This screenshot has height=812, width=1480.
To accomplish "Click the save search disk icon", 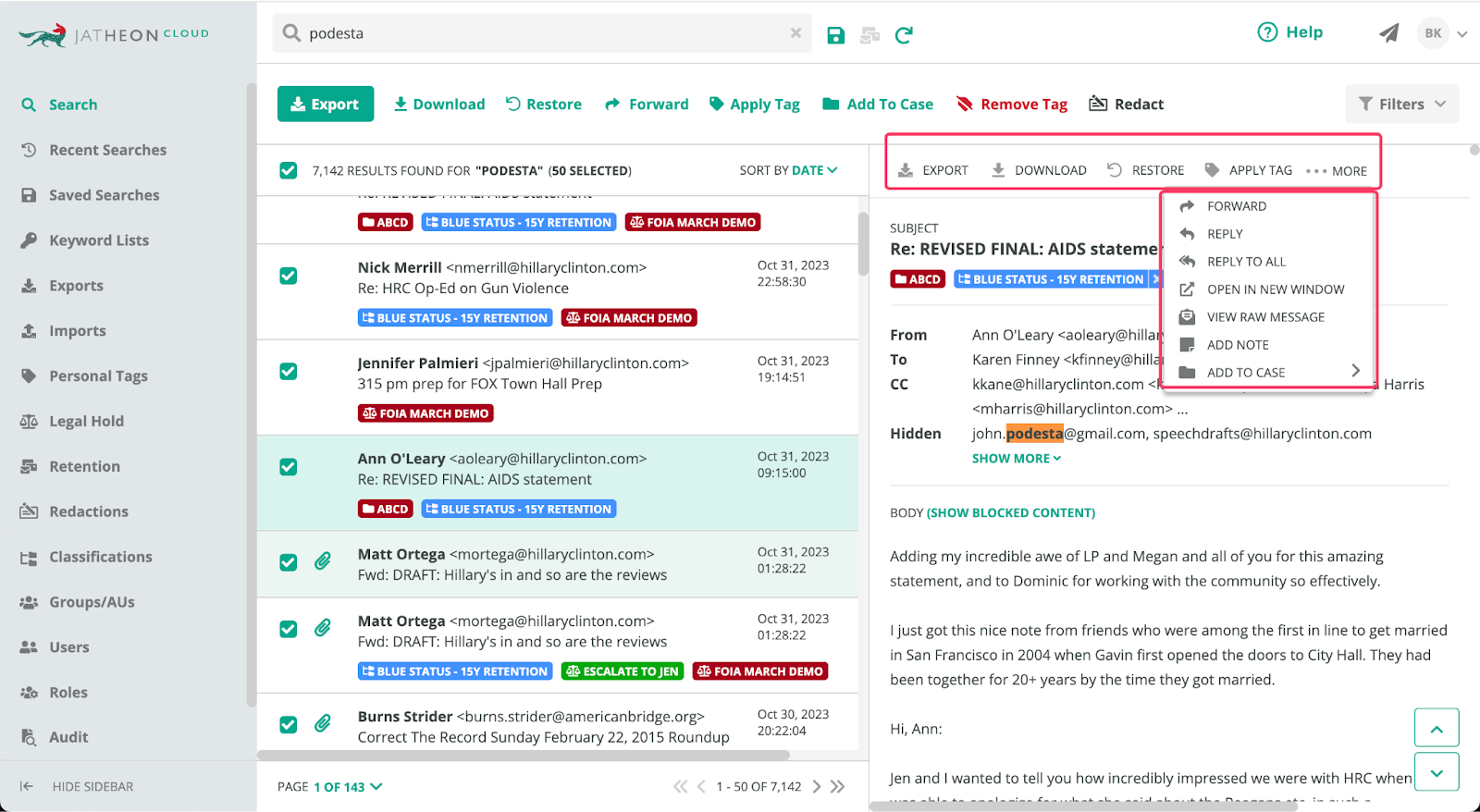I will click(835, 35).
